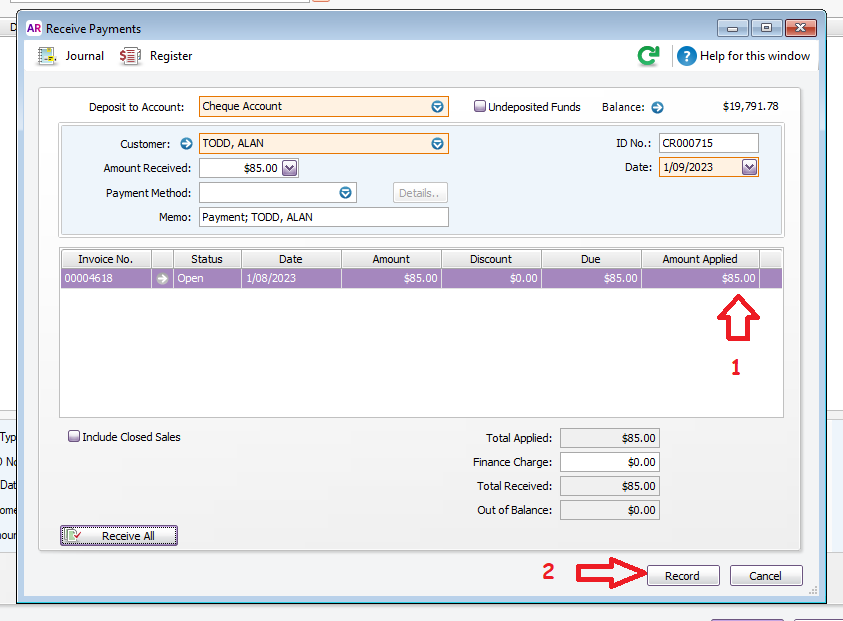Expand the Customer dropdown list
The image size is (843, 621).
click(437, 144)
